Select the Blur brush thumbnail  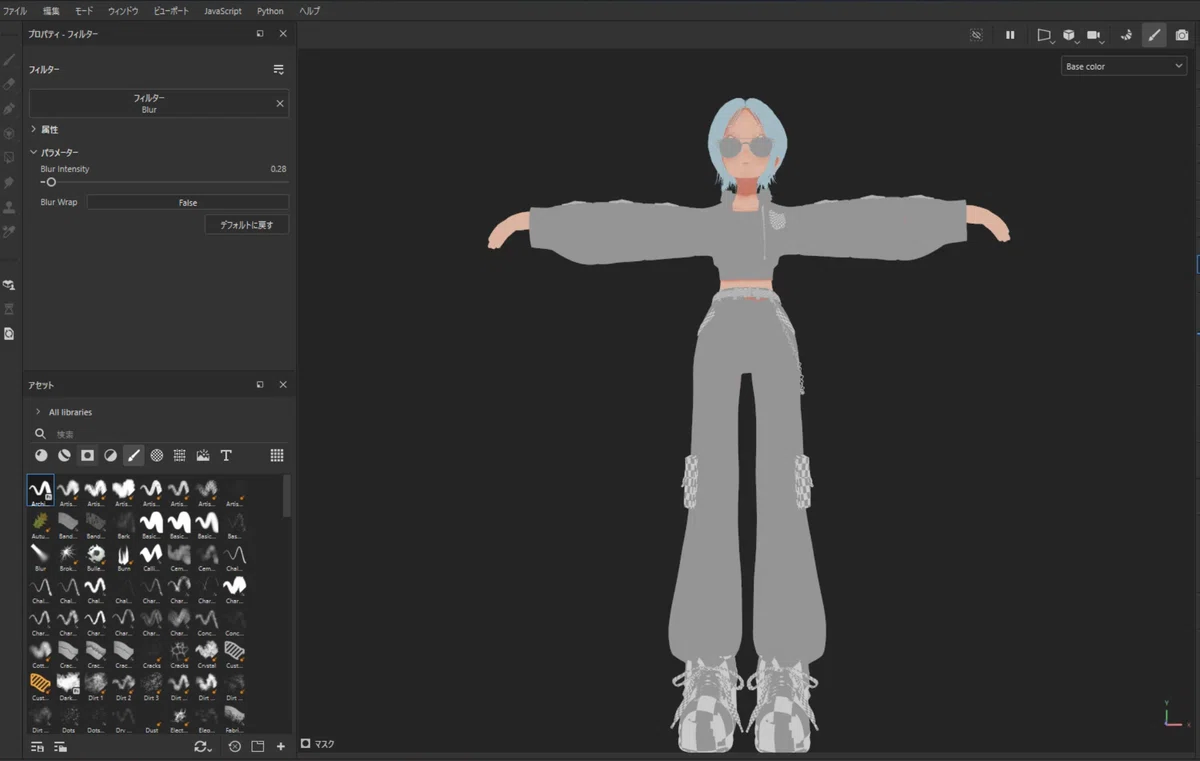click(40, 556)
